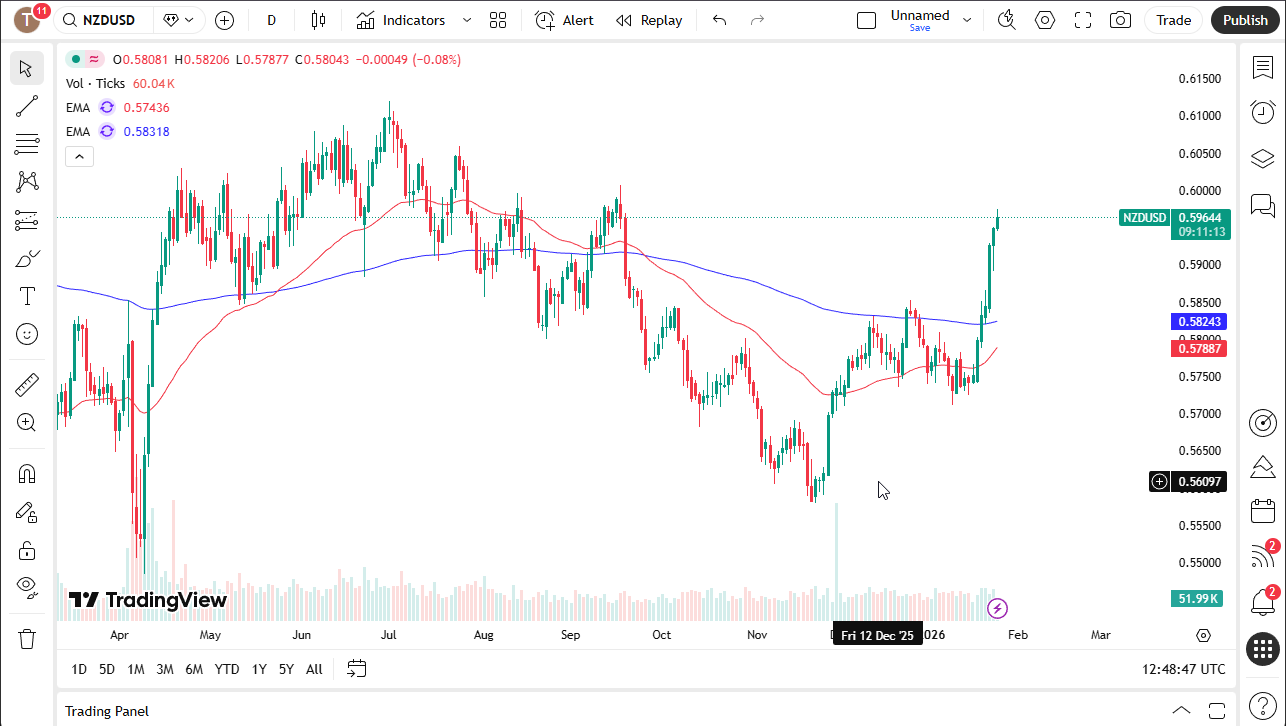This screenshot has height=726, width=1286.
Task: Select the ruler measure tool
Action: point(27,384)
